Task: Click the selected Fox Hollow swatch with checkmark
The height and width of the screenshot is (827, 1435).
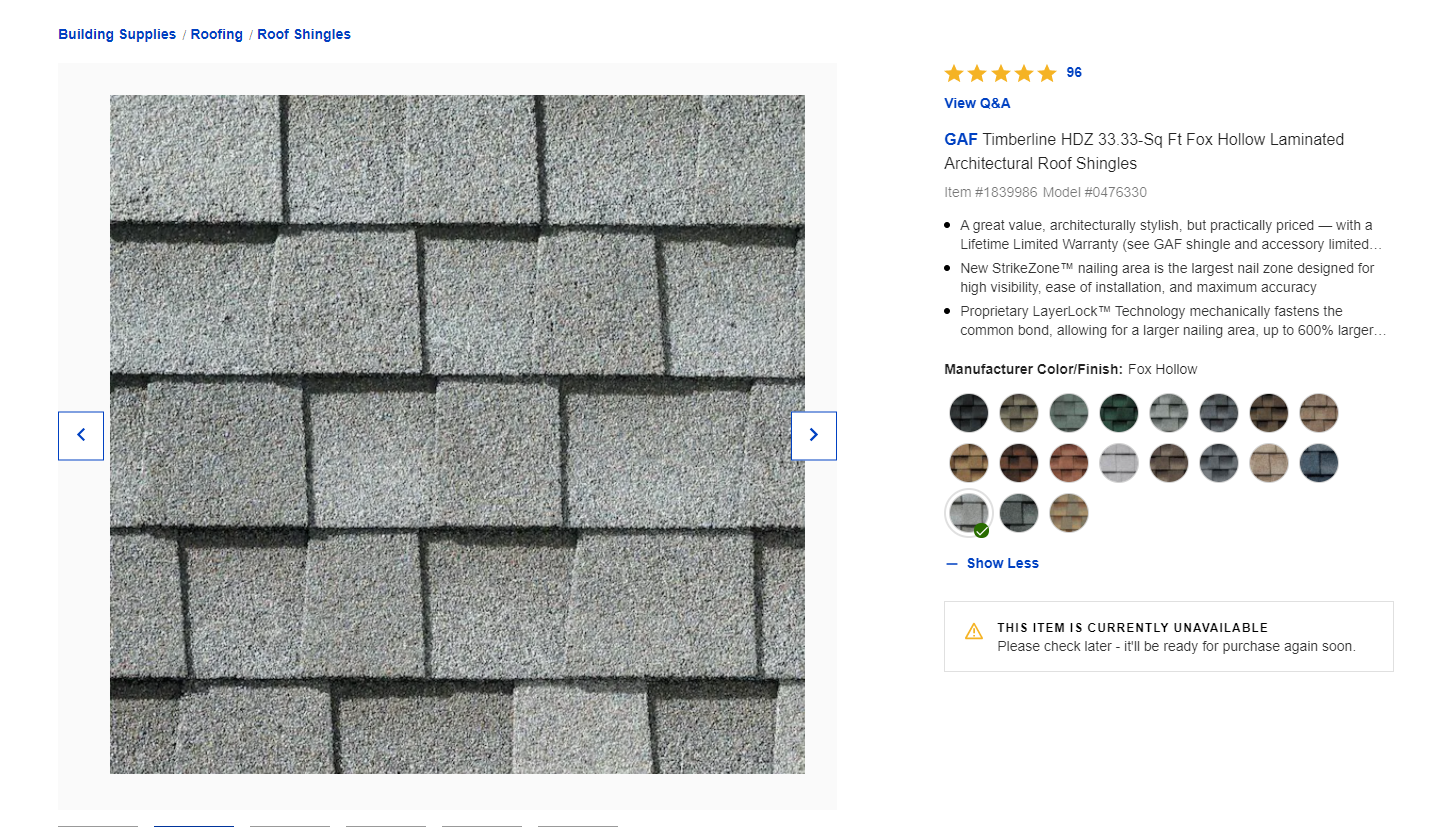Action: pyautogui.click(x=969, y=513)
